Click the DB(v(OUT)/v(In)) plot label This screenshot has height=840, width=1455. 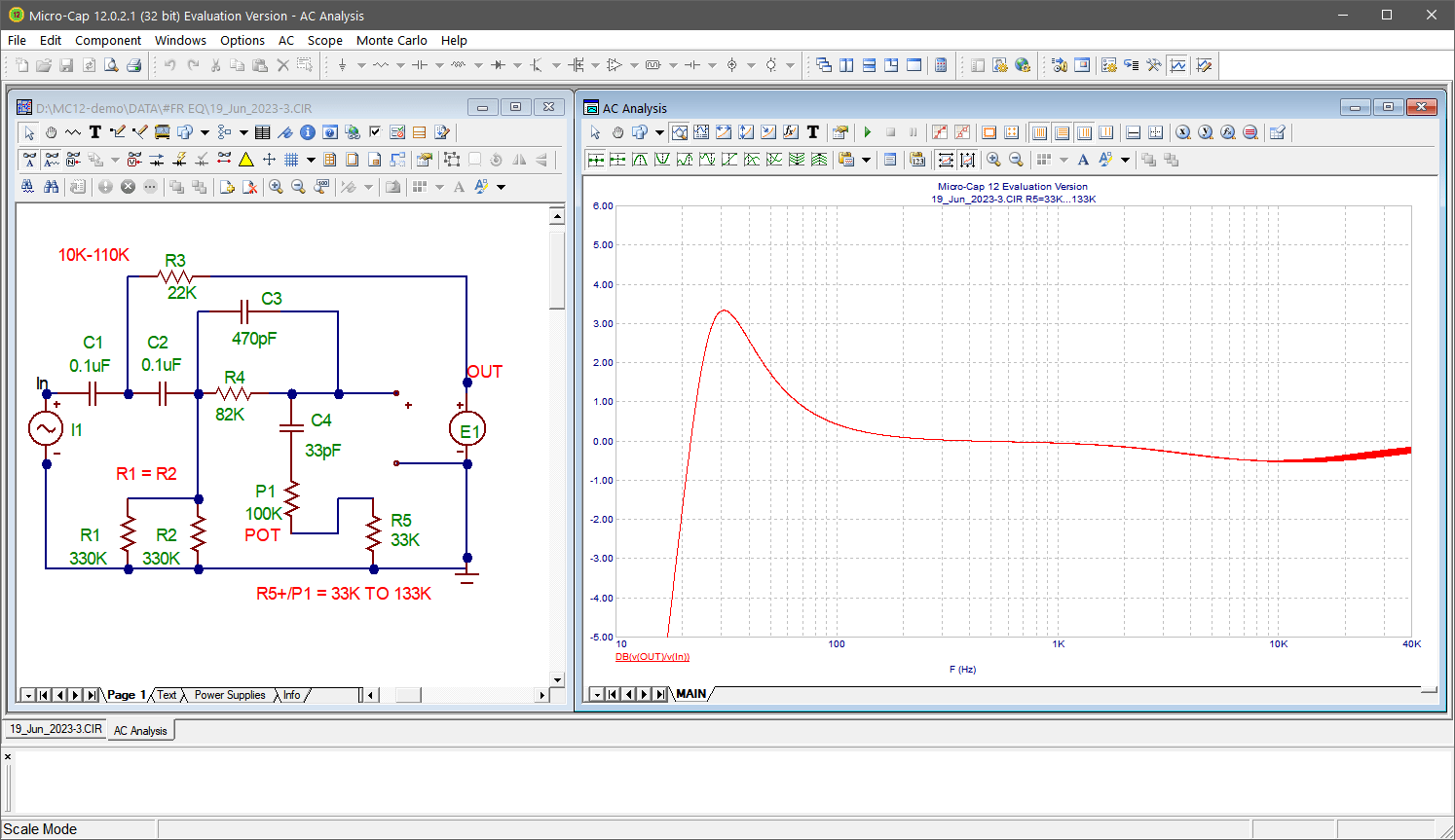coord(653,657)
